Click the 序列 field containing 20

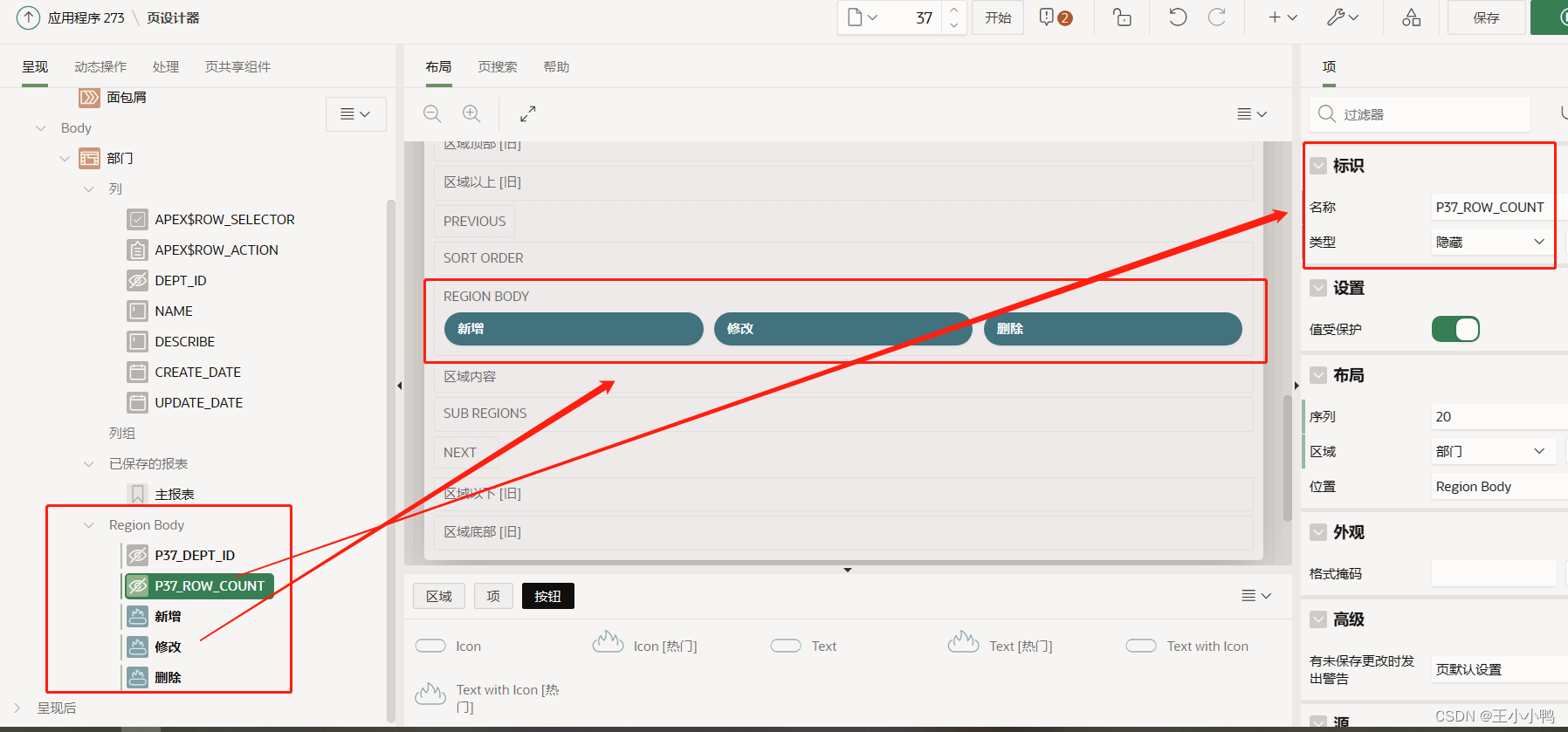click(x=1499, y=416)
